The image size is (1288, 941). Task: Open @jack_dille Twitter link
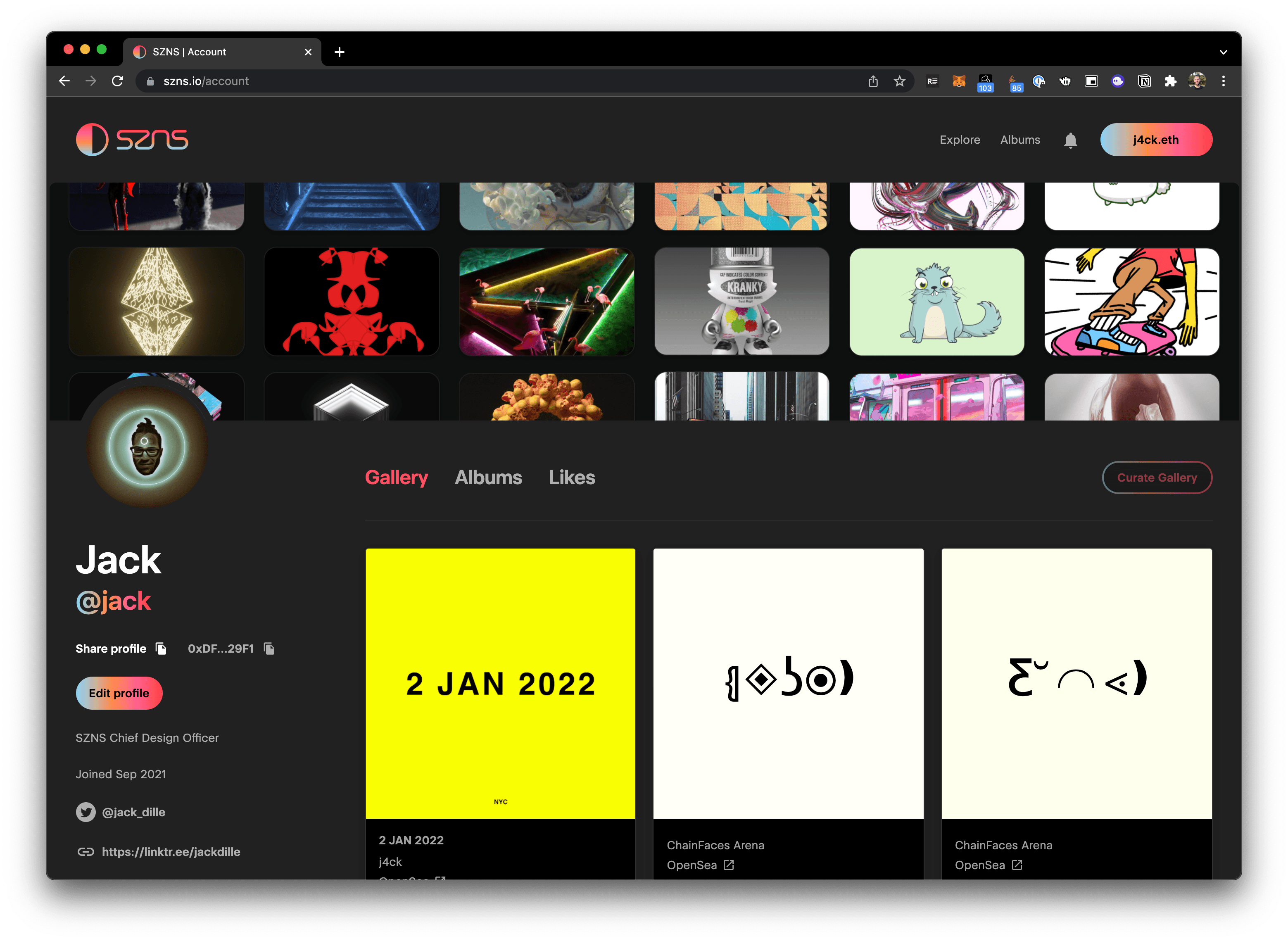pos(133,812)
